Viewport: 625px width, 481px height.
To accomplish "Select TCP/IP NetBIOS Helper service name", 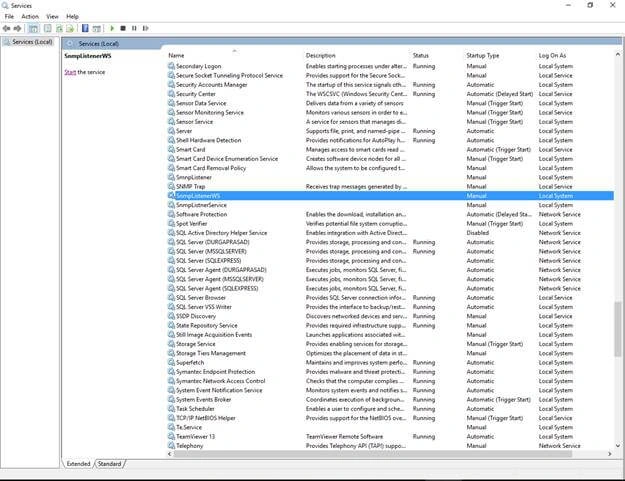I will pyautogui.click(x=206, y=418).
